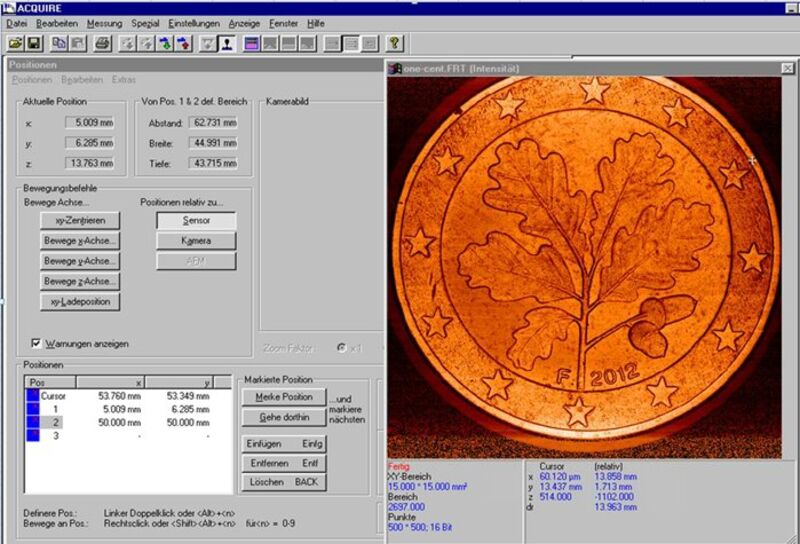Click the Abstand field showing 62.731 mm
This screenshot has height=544, width=800.
(213, 122)
